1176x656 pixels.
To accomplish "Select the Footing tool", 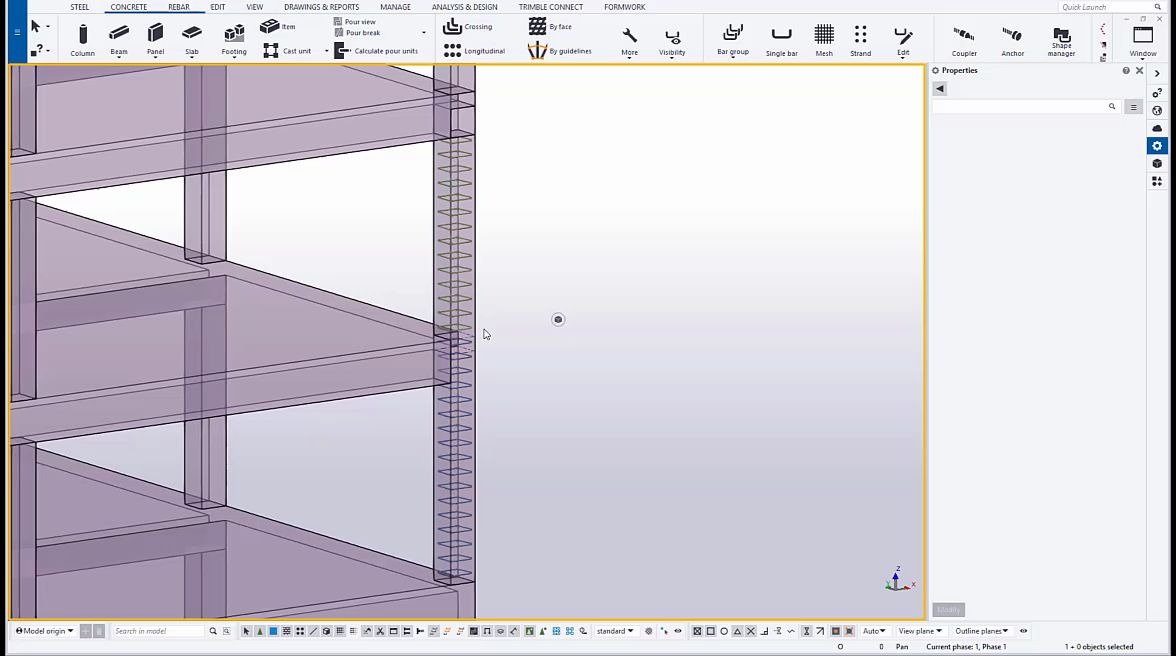I will (234, 40).
